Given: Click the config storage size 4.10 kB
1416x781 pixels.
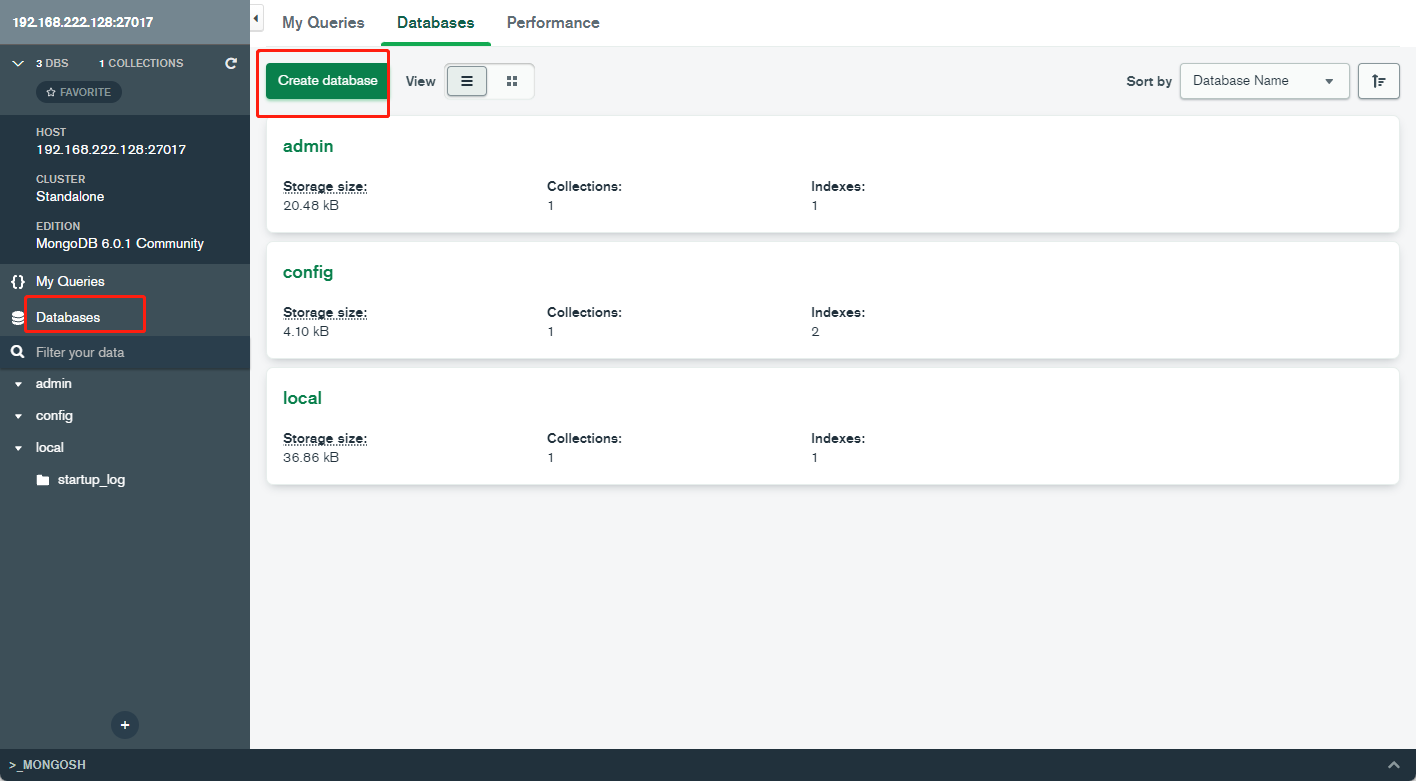Looking at the screenshot, I should tap(306, 332).
